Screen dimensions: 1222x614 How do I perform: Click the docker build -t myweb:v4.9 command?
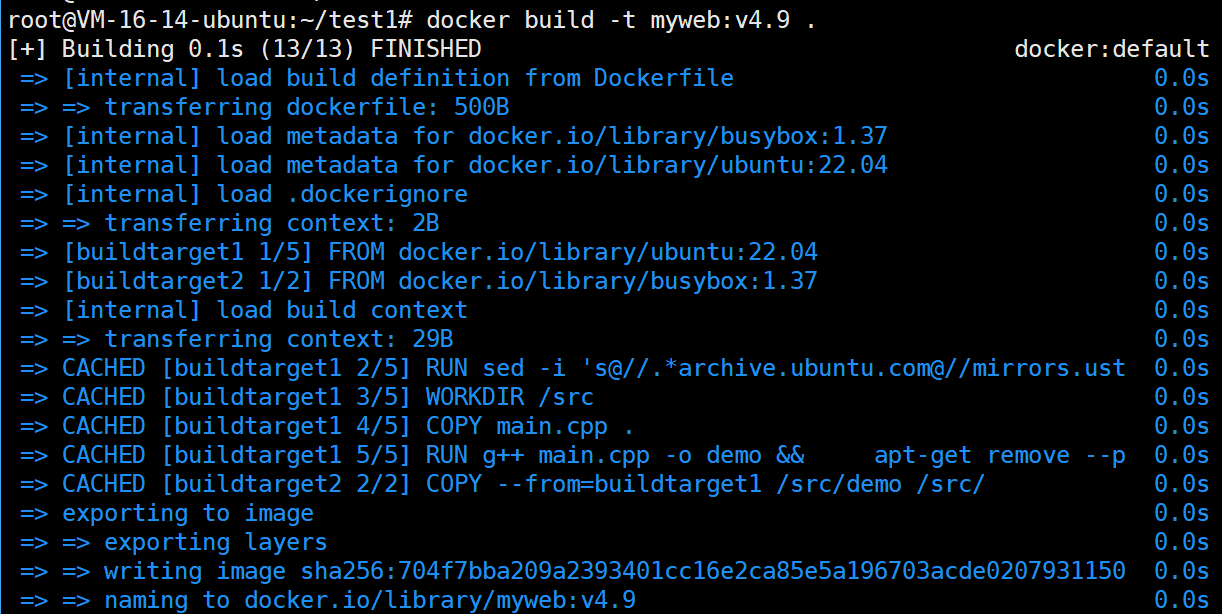[620, 20]
